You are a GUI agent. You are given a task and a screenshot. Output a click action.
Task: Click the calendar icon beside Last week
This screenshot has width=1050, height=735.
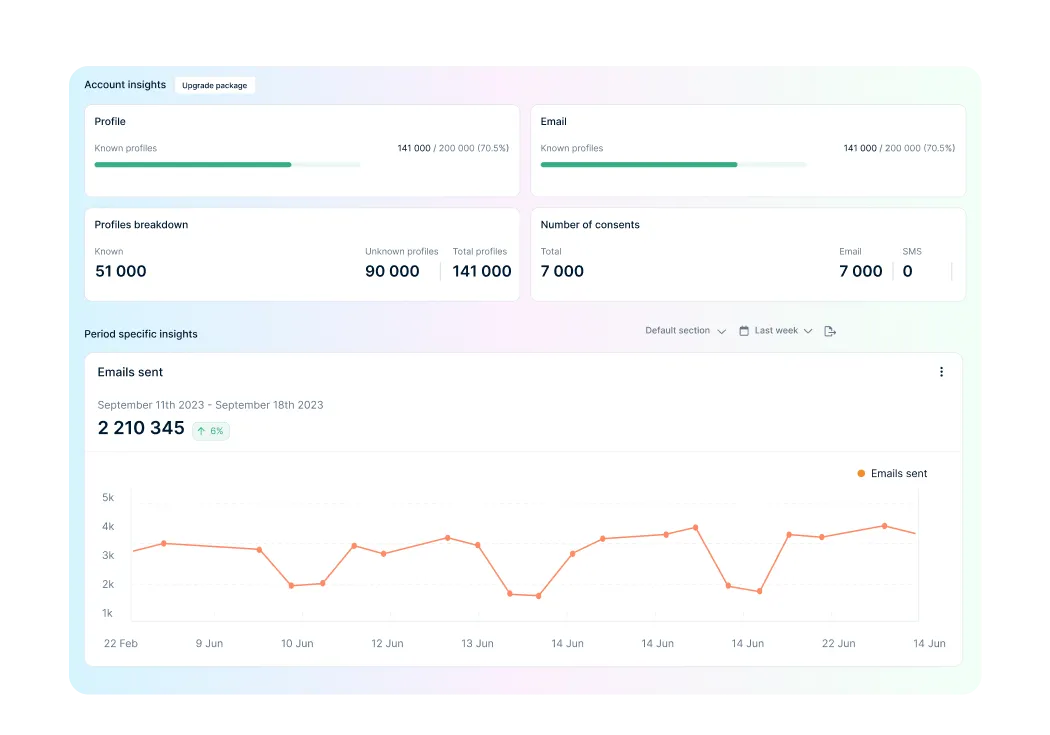(744, 331)
